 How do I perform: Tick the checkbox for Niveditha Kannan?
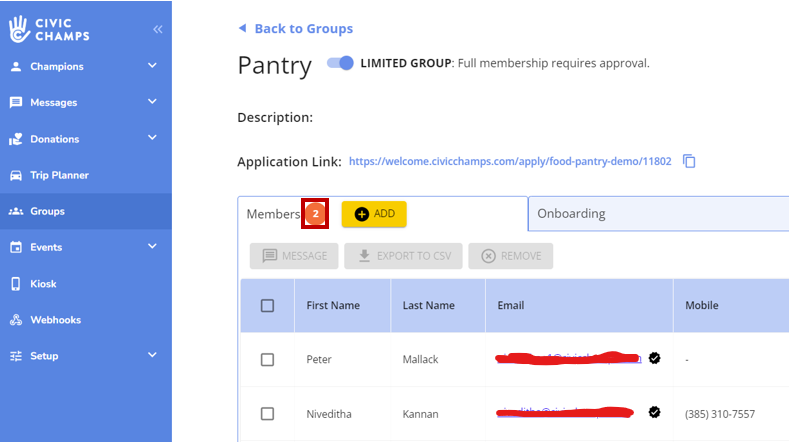[267, 413]
